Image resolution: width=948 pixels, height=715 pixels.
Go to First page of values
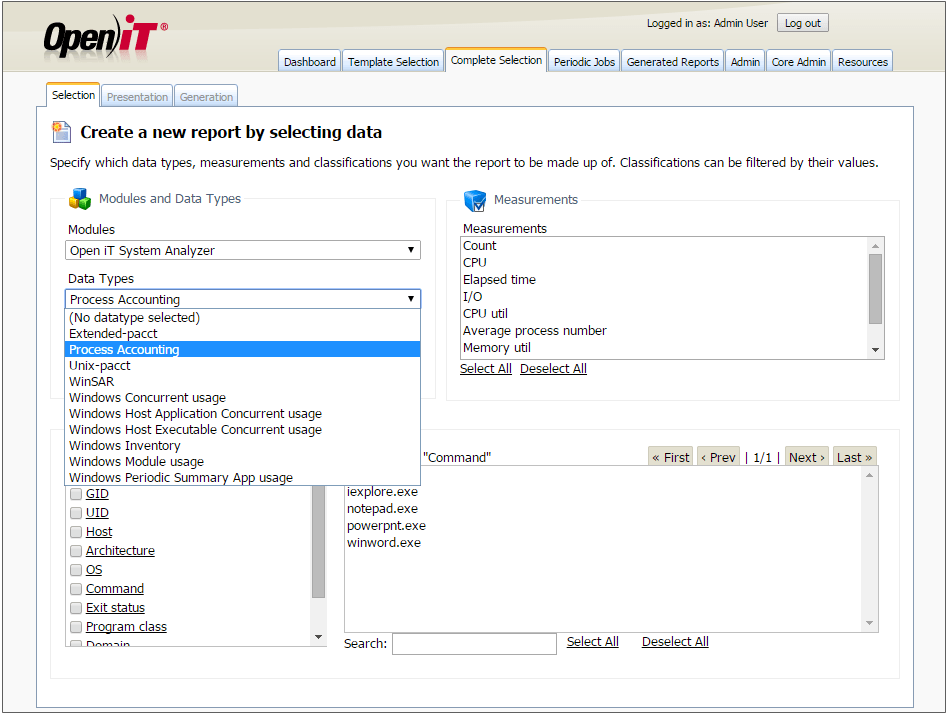pyautogui.click(x=670, y=458)
